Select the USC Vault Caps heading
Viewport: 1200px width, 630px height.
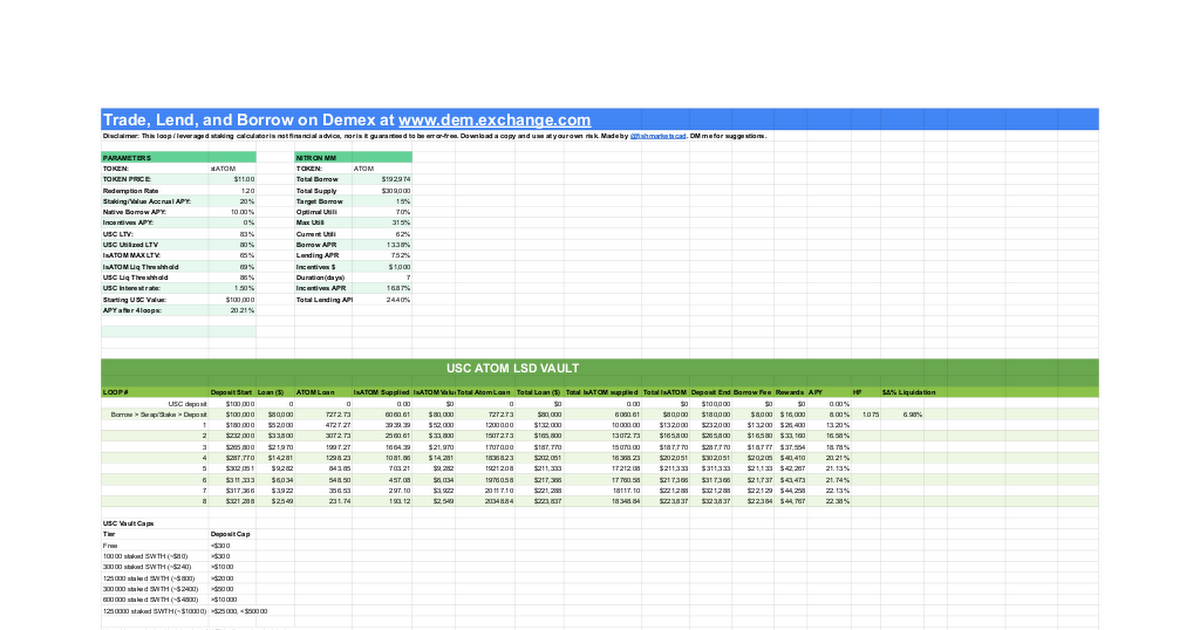[x=129, y=523]
